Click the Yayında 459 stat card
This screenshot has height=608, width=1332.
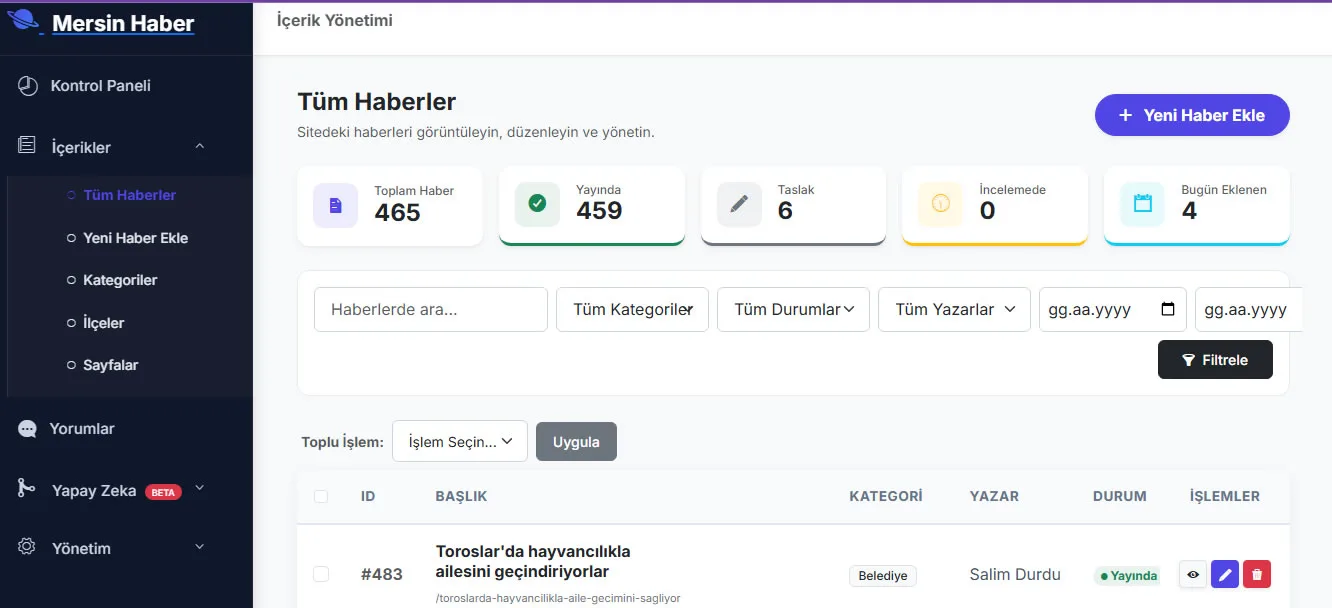tap(592, 205)
